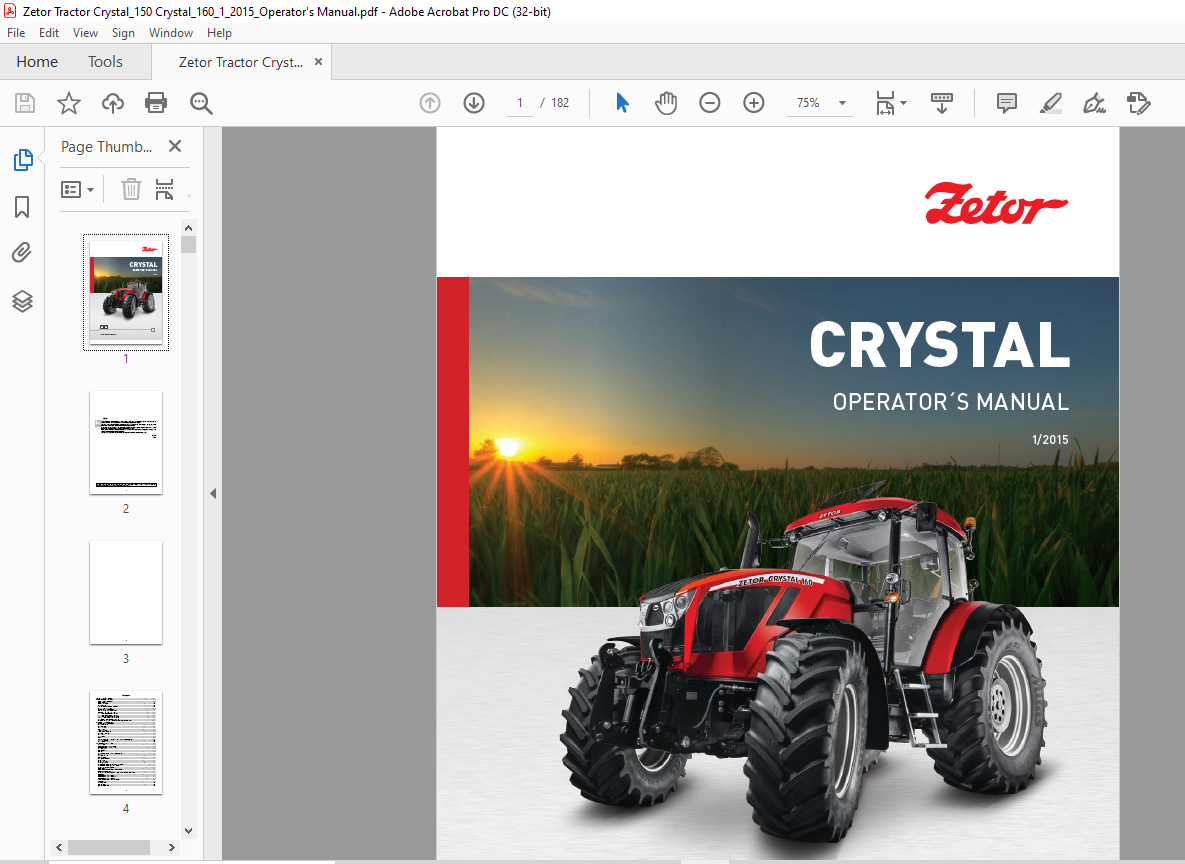Toggle scrolling mode keyboard icon

coord(942,103)
